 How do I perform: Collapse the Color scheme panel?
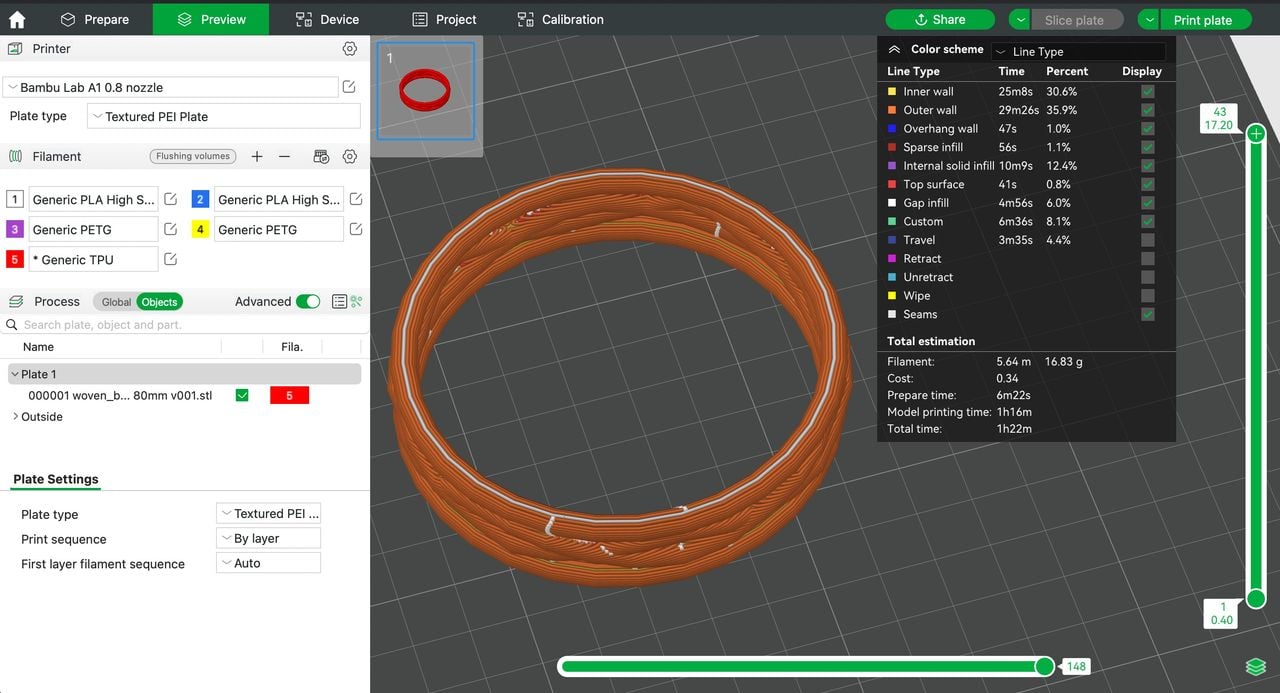[x=894, y=50]
